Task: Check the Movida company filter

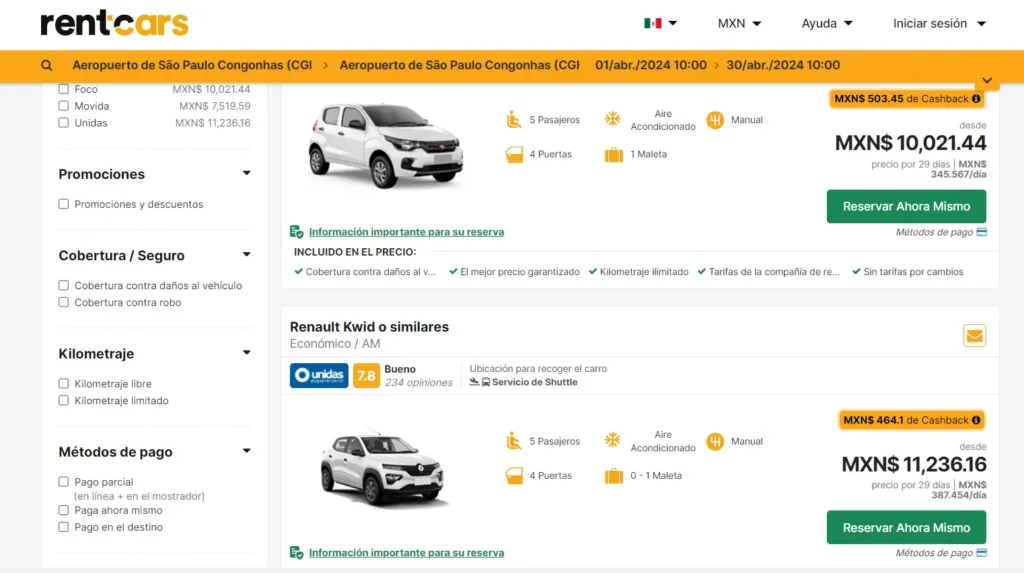Action: coord(63,106)
